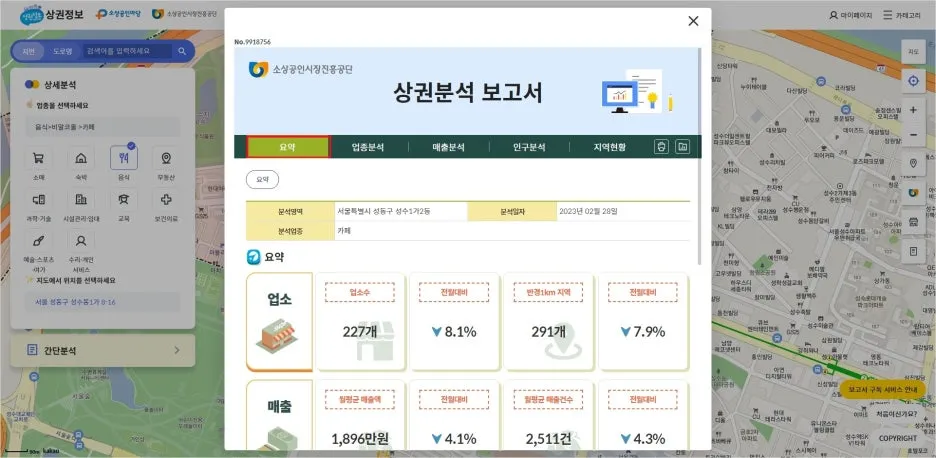Viewport: 936px width, 458px height.
Task: Click the 월평균 매출액 label box
Action: pyautogui.click(x=360, y=399)
